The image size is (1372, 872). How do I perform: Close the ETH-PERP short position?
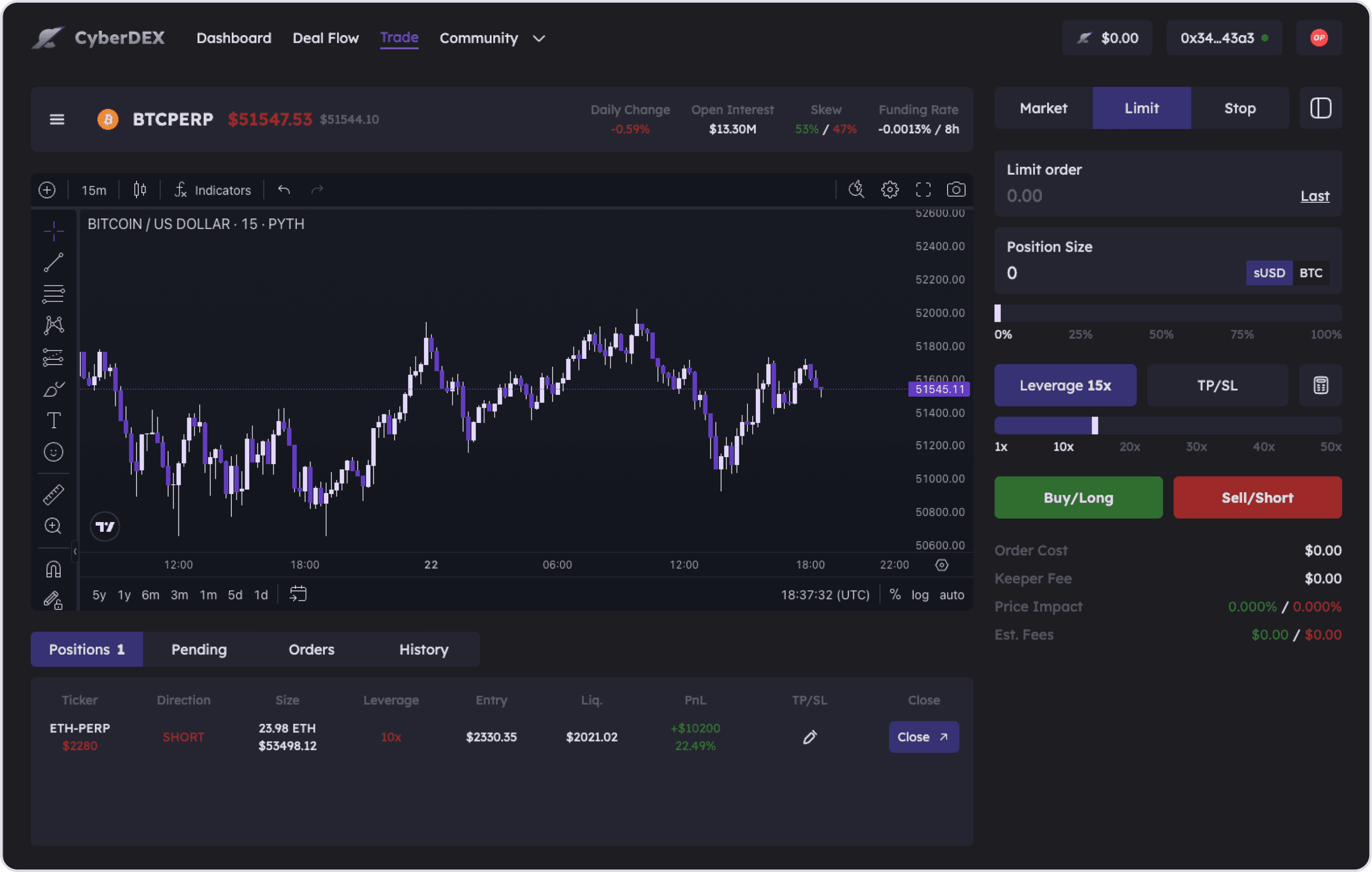(923, 736)
